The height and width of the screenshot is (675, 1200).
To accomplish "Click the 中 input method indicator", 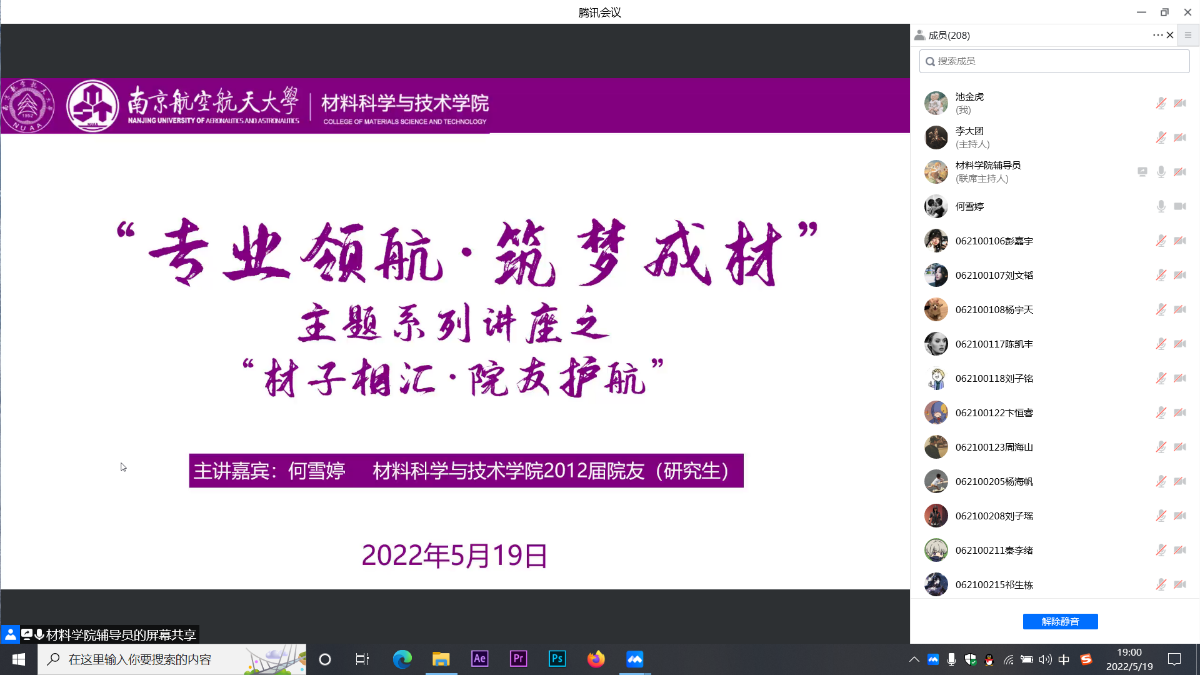I will click(1064, 660).
